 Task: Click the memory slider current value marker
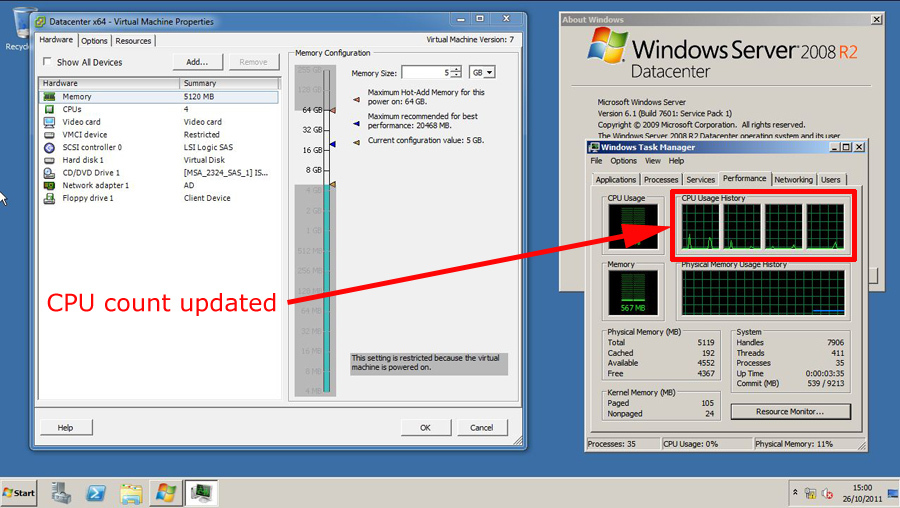click(x=332, y=184)
